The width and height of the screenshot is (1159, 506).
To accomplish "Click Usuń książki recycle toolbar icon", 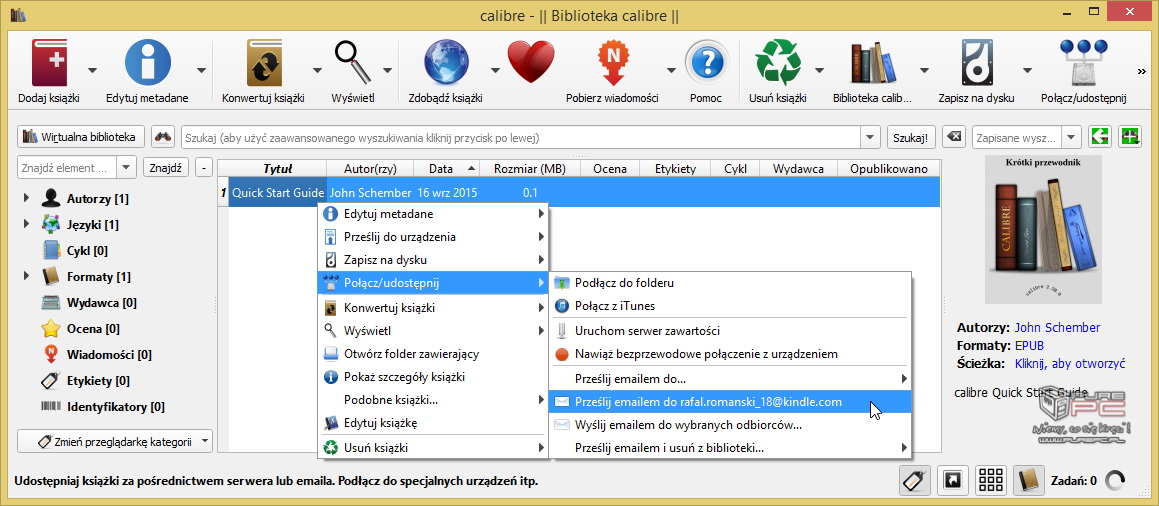I will click(778, 63).
